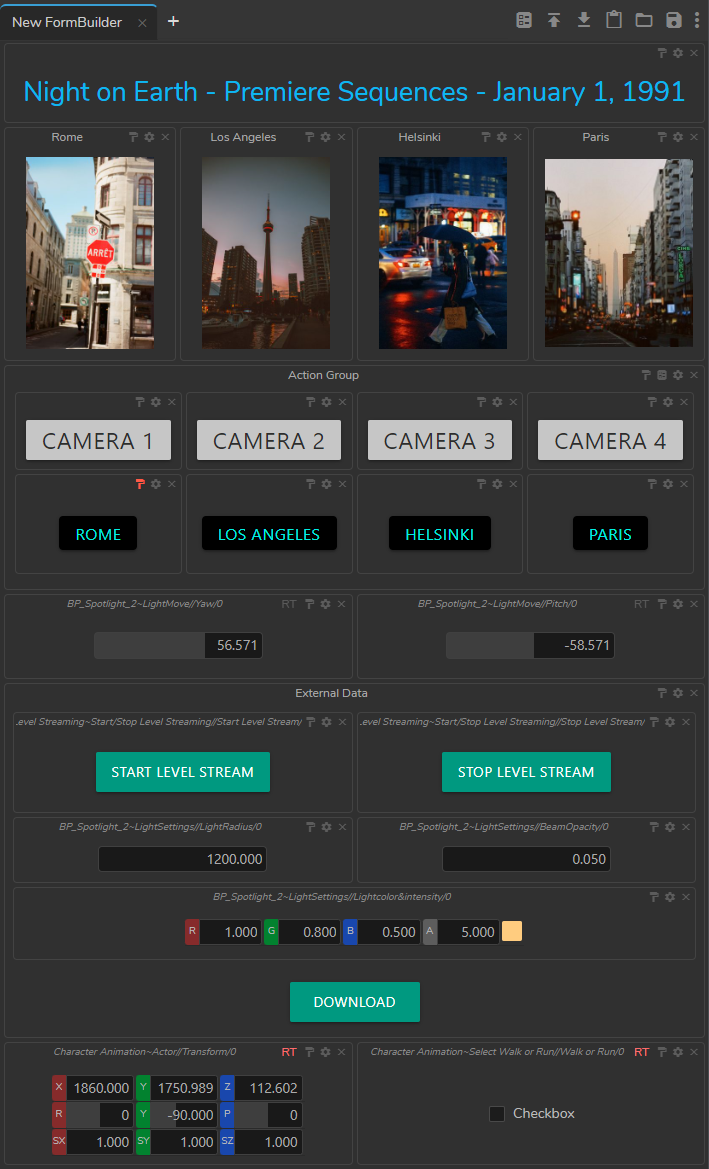
Task: Click the download arrow toolbar icon
Action: 584,20
